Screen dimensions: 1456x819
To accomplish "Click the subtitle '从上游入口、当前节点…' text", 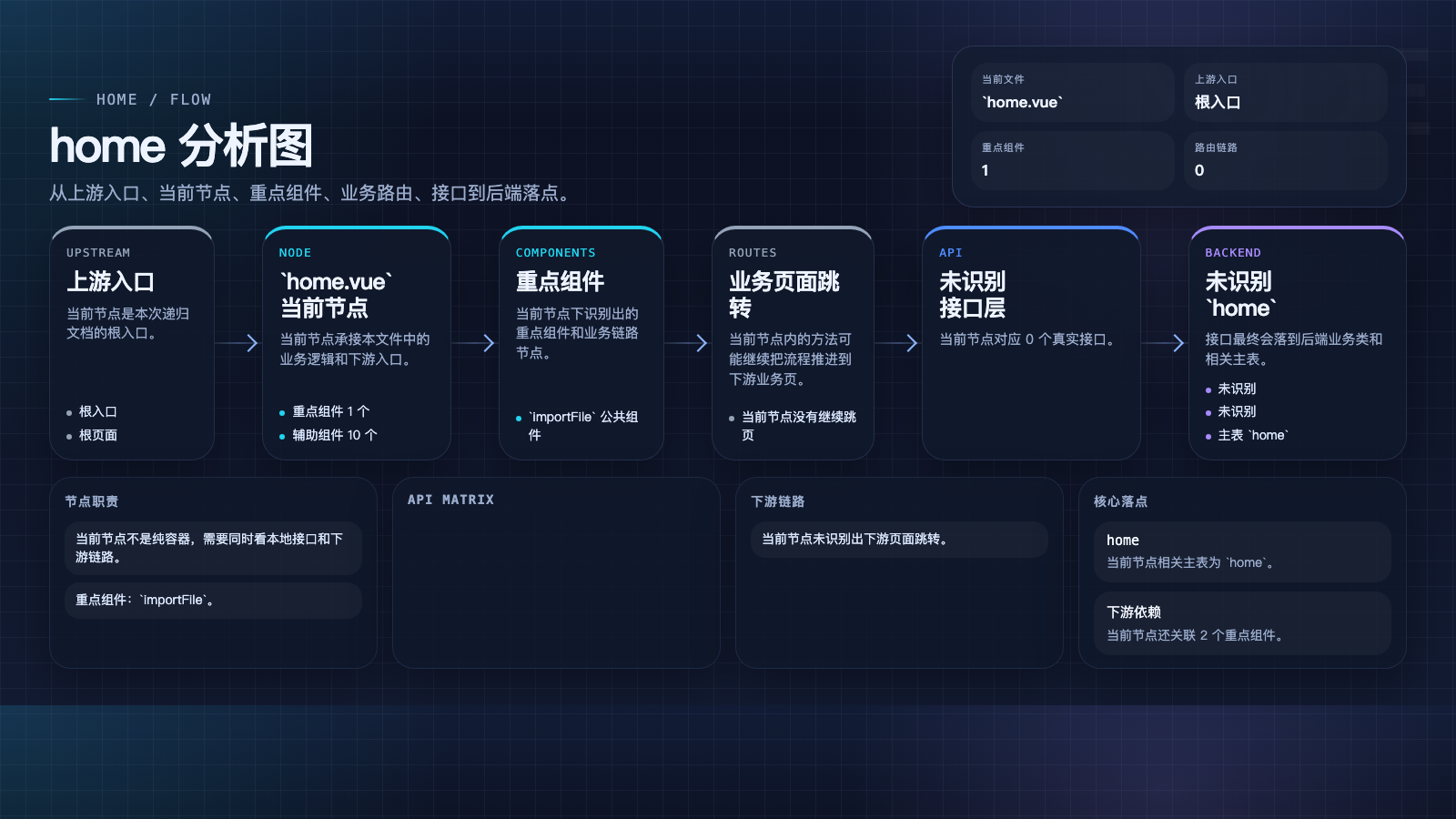I will pyautogui.click(x=313, y=193).
